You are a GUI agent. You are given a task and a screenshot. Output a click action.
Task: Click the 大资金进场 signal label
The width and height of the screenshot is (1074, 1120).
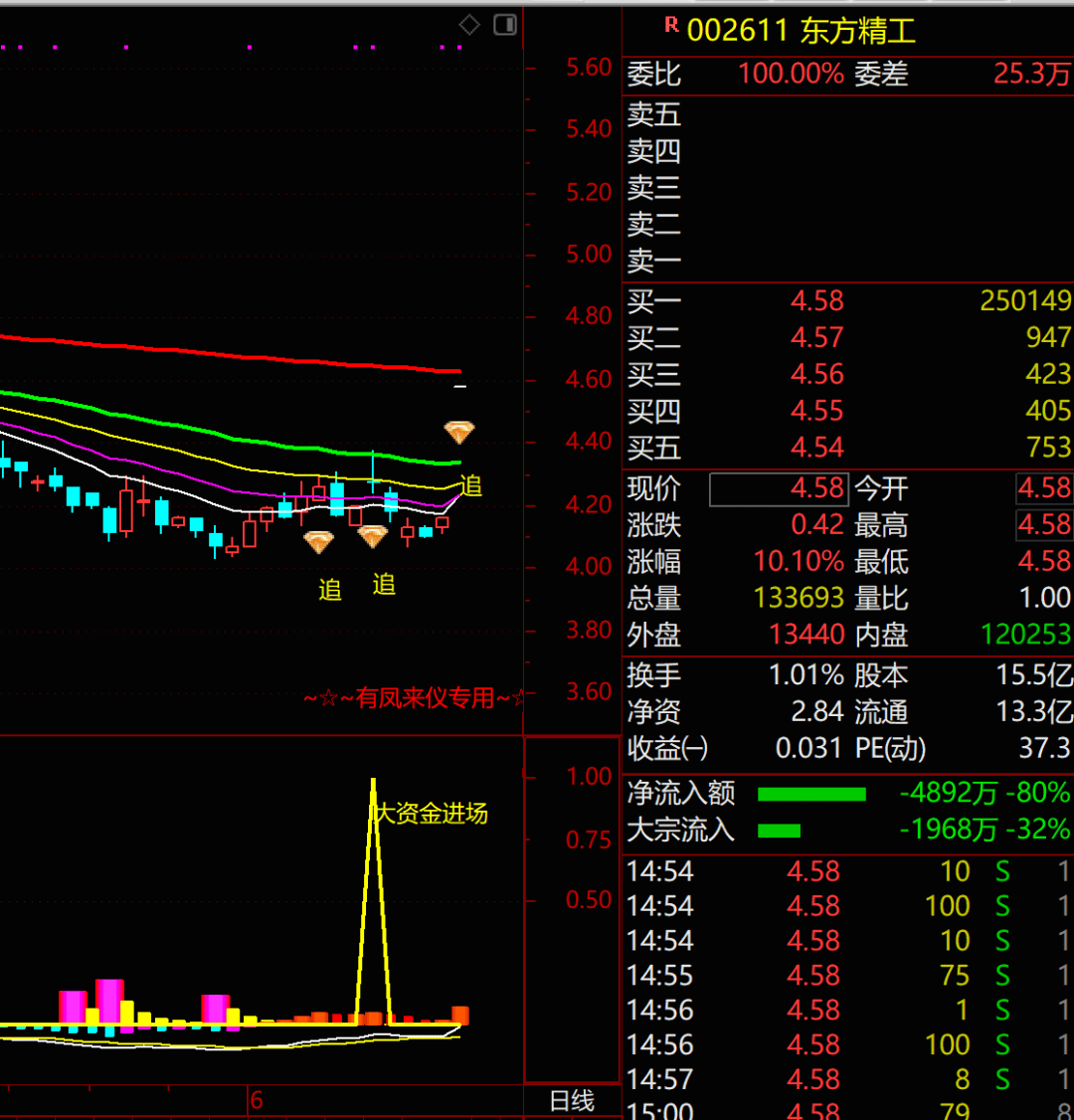[x=431, y=814]
